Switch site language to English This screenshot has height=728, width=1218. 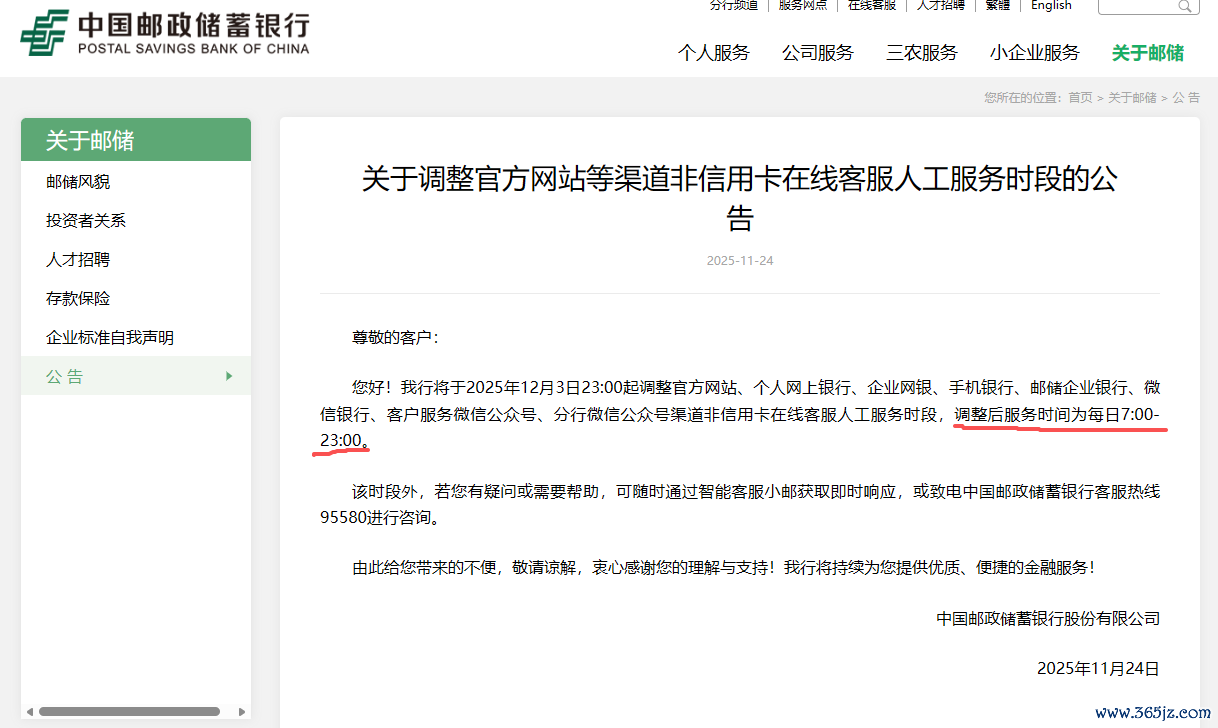coord(1051,5)
